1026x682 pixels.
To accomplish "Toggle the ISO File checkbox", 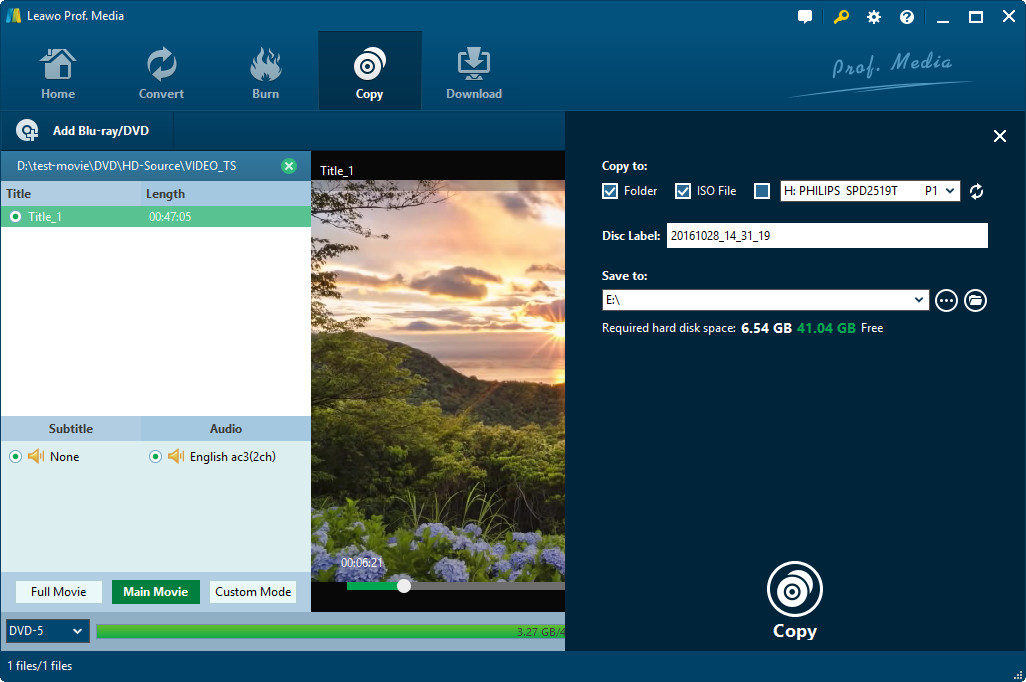I will 683,191.
